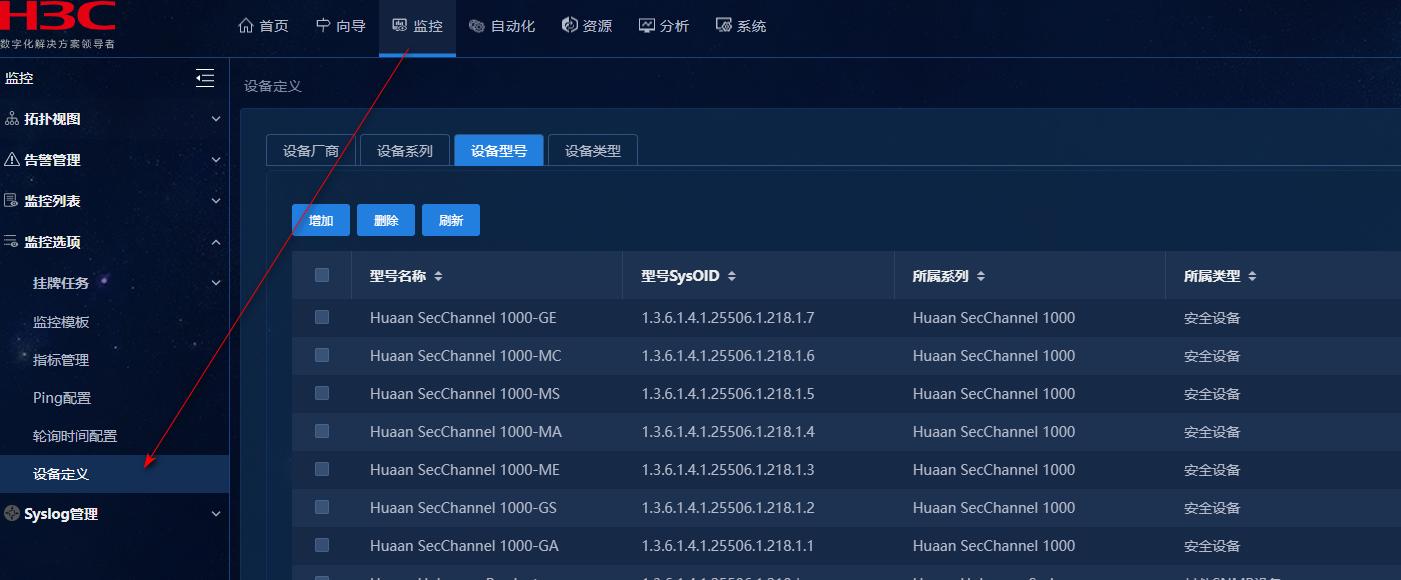The height and width of the screenshot is (580, 1401).
Task: Click SysOID cell 1.3.6.1.4.1.25506.1.218.1.5
Action: [x=728, y=394]
